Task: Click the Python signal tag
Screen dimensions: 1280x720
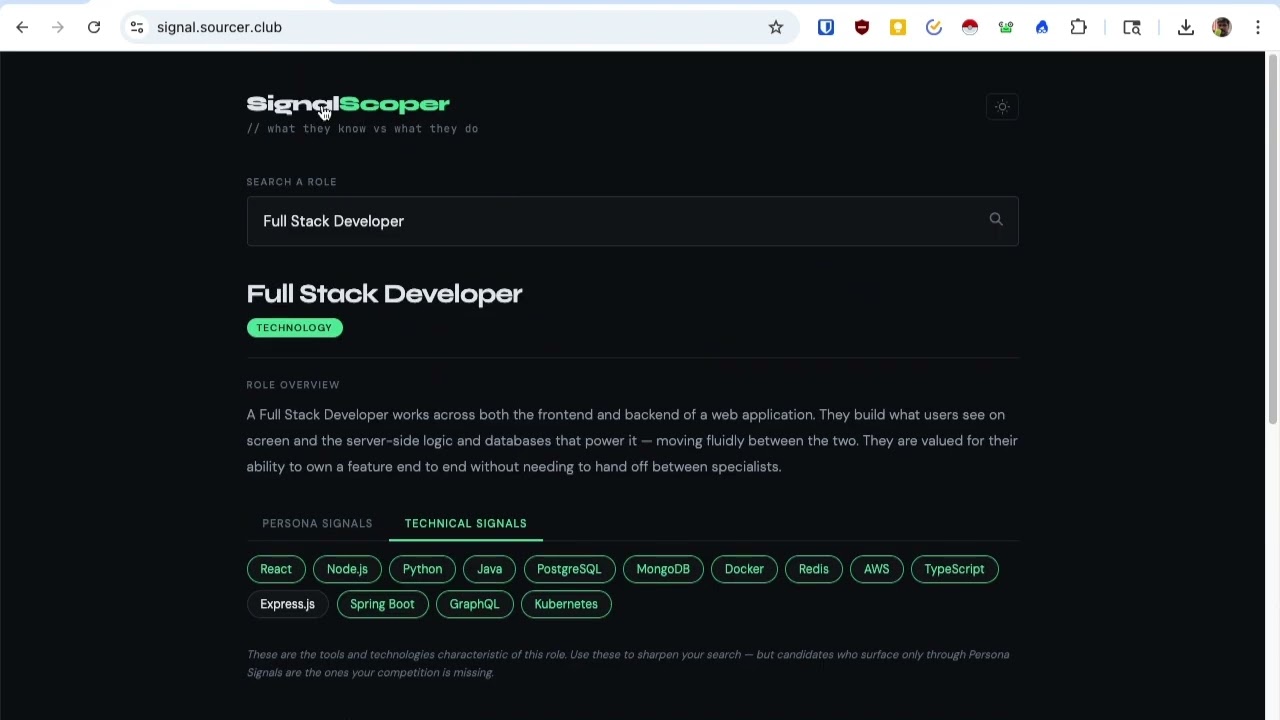Action: [x=422, y=569]
